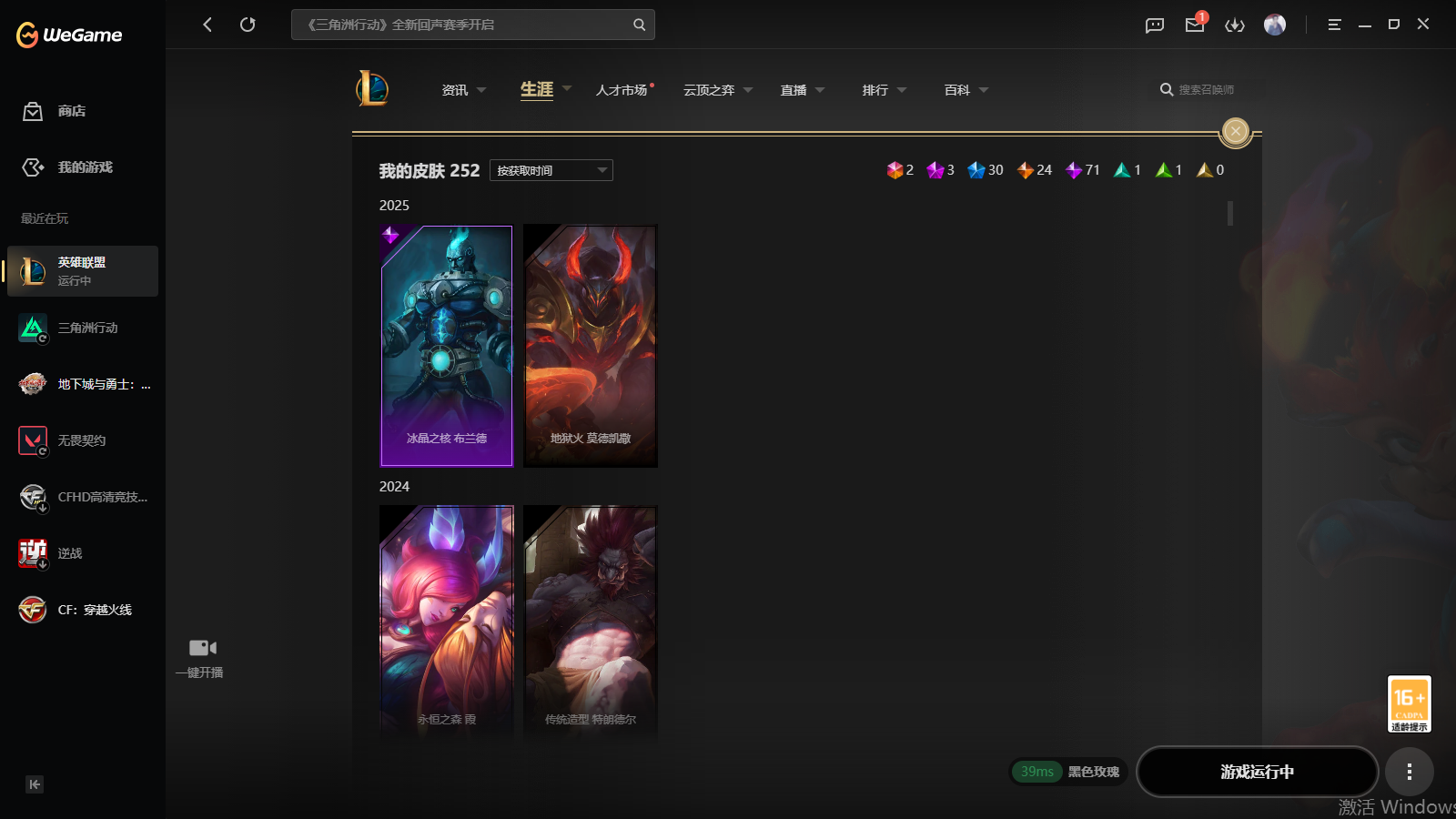Screen dimensions: 1456x819
Task: Open the three-dot more options button
Action: pyautogui.click(x=1410, y=772)
